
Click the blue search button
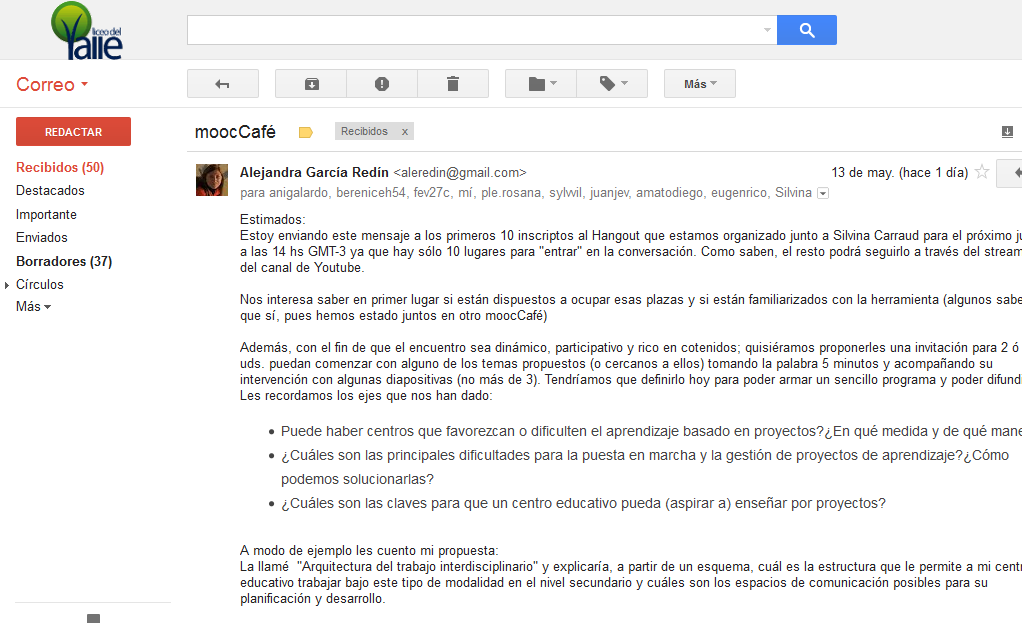click(806, 30)
